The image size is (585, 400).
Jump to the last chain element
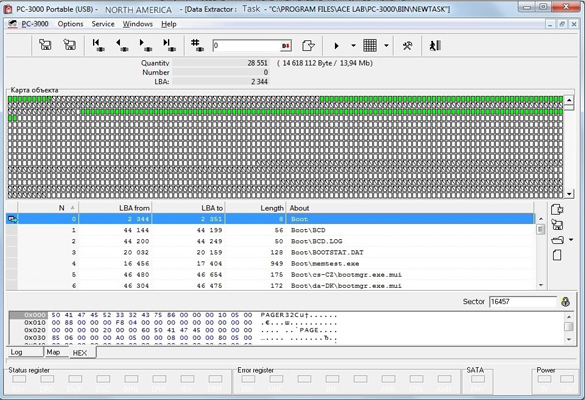coord(169,45)
